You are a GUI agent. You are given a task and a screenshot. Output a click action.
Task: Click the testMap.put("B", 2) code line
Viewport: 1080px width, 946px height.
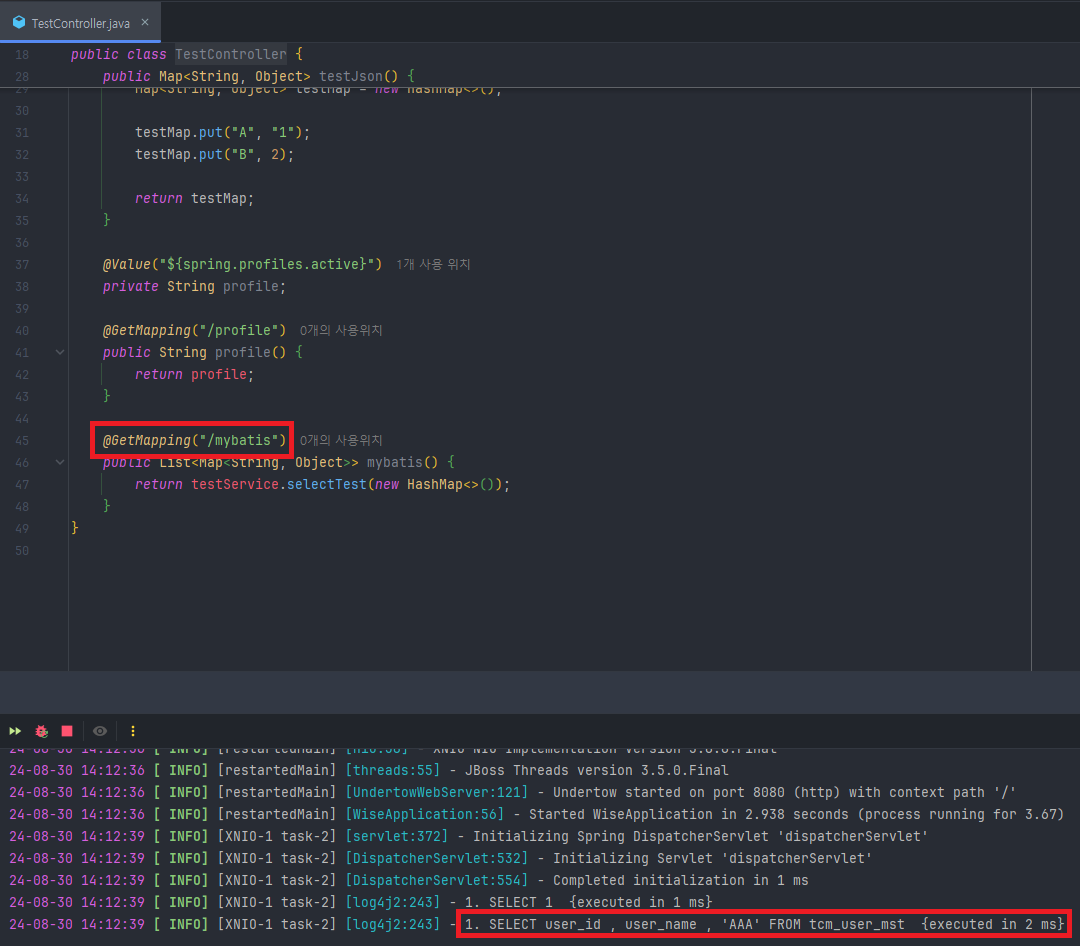(214, 154)
